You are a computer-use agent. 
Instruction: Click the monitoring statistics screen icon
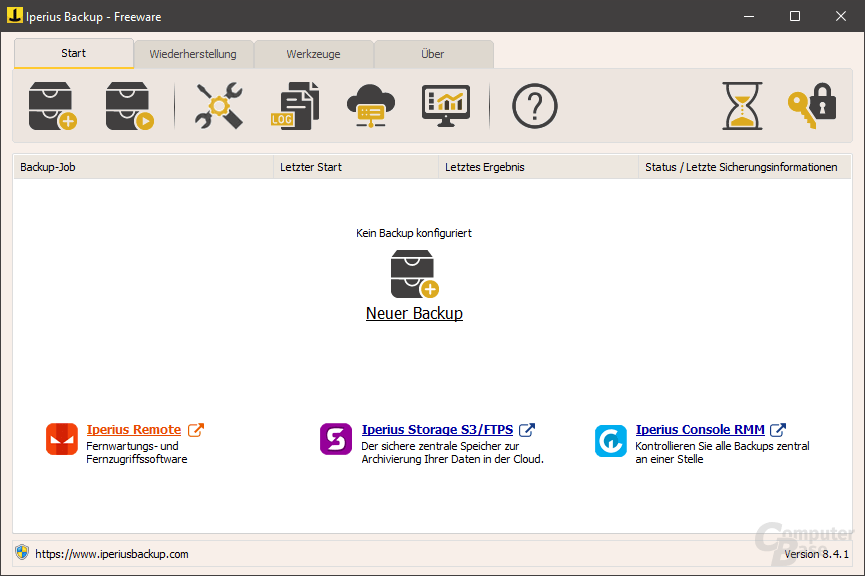point(445,105)
